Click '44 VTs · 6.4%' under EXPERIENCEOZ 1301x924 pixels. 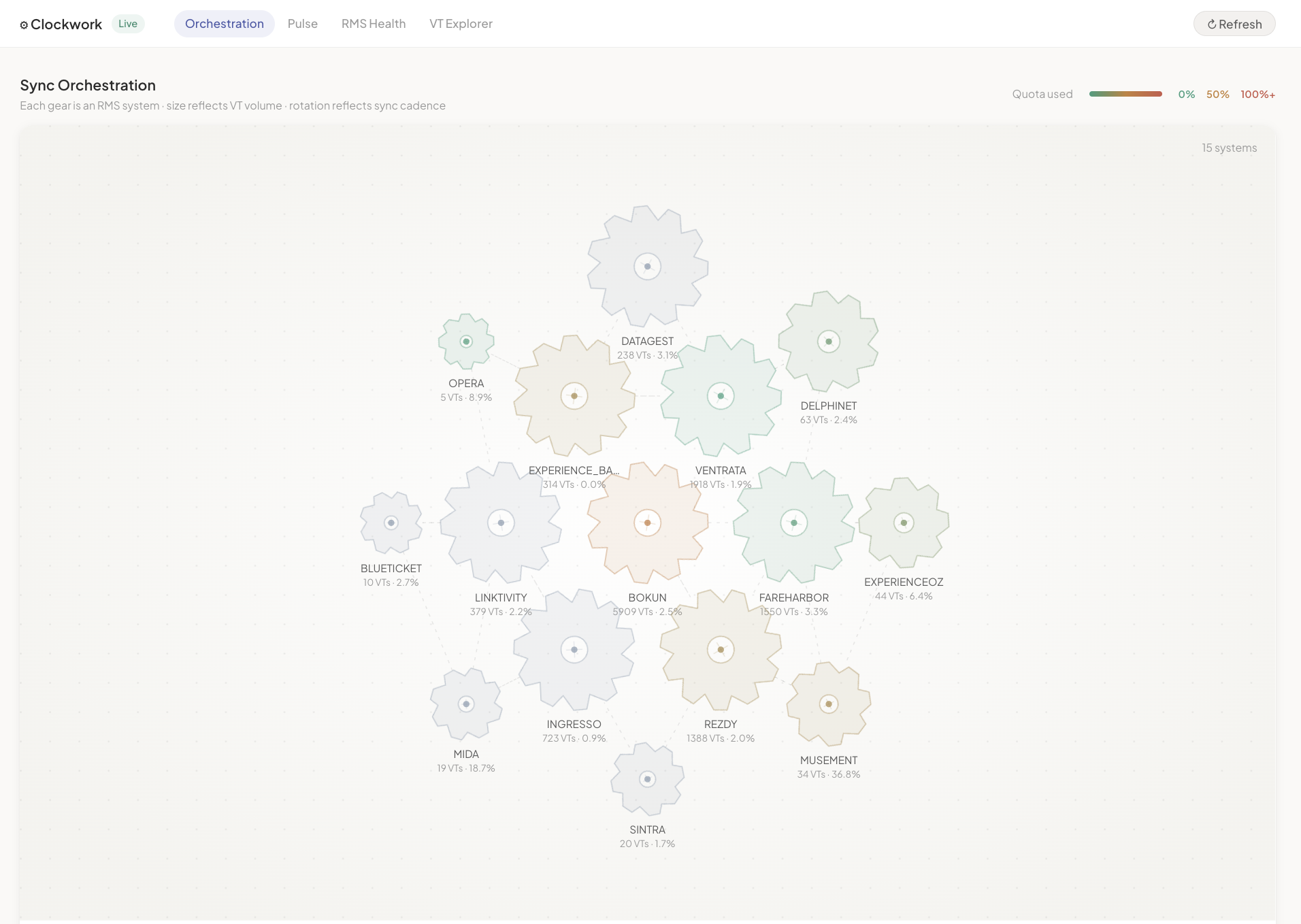[904, 596]
